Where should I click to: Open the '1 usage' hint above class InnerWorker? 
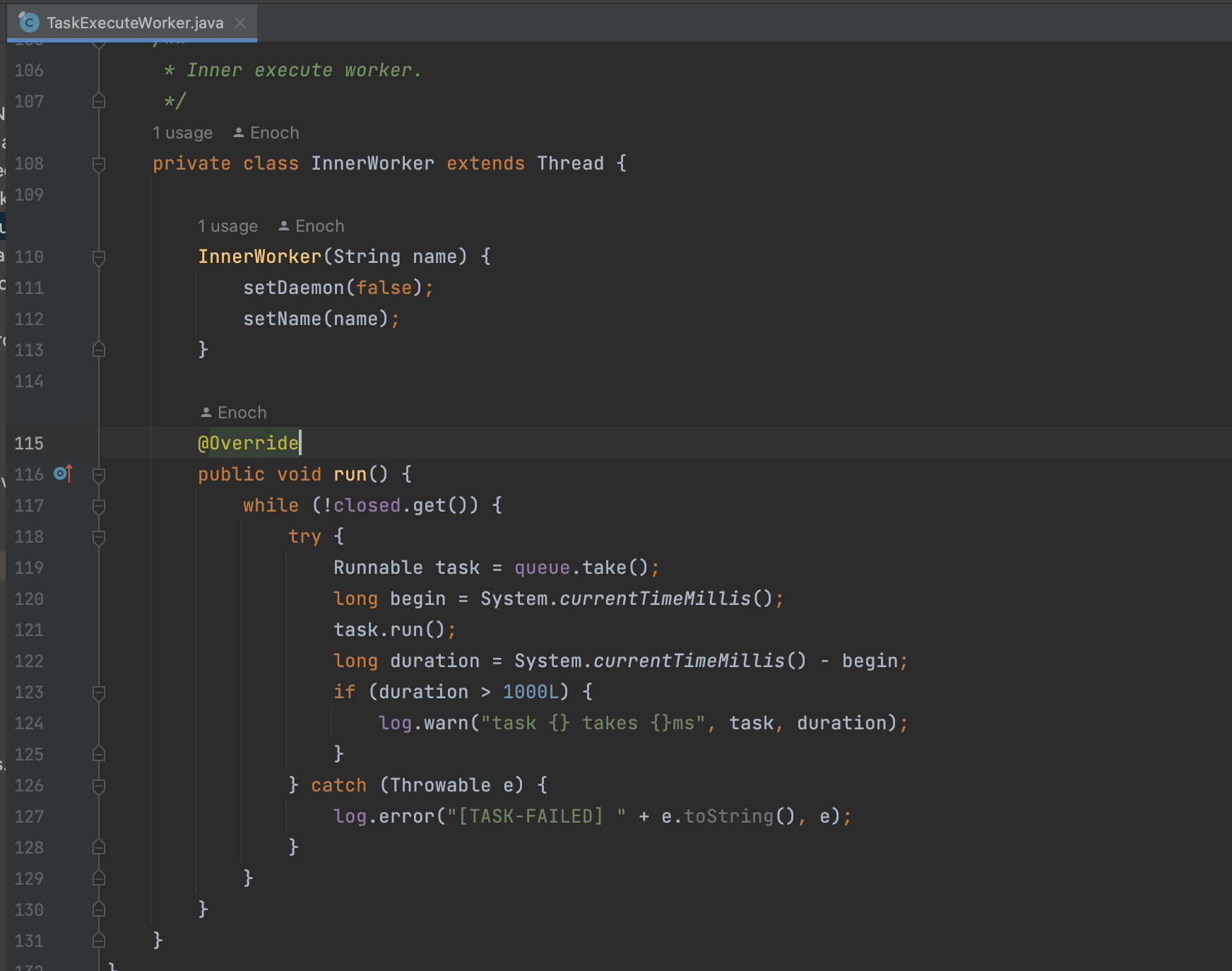pos(182,133)
